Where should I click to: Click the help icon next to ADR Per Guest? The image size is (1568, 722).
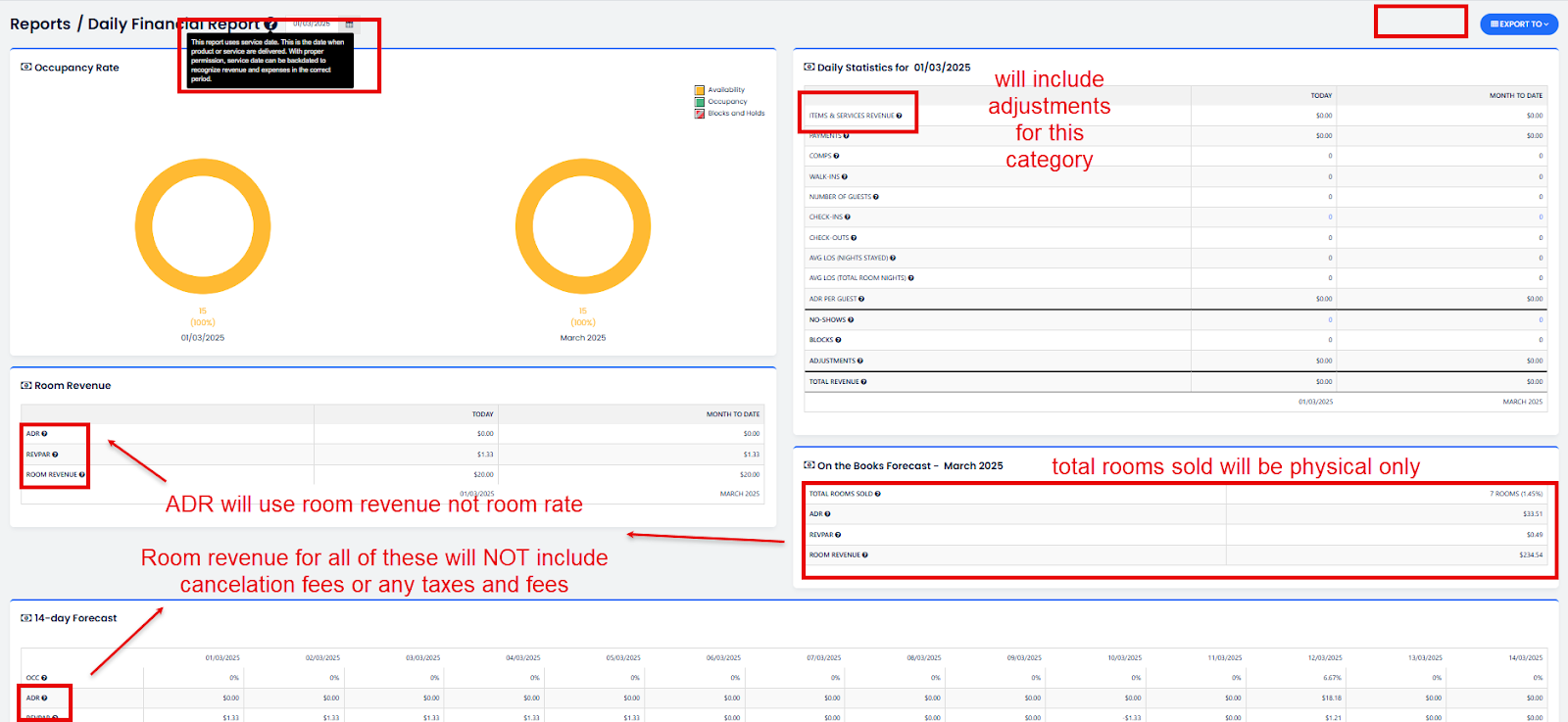point(861,299)
